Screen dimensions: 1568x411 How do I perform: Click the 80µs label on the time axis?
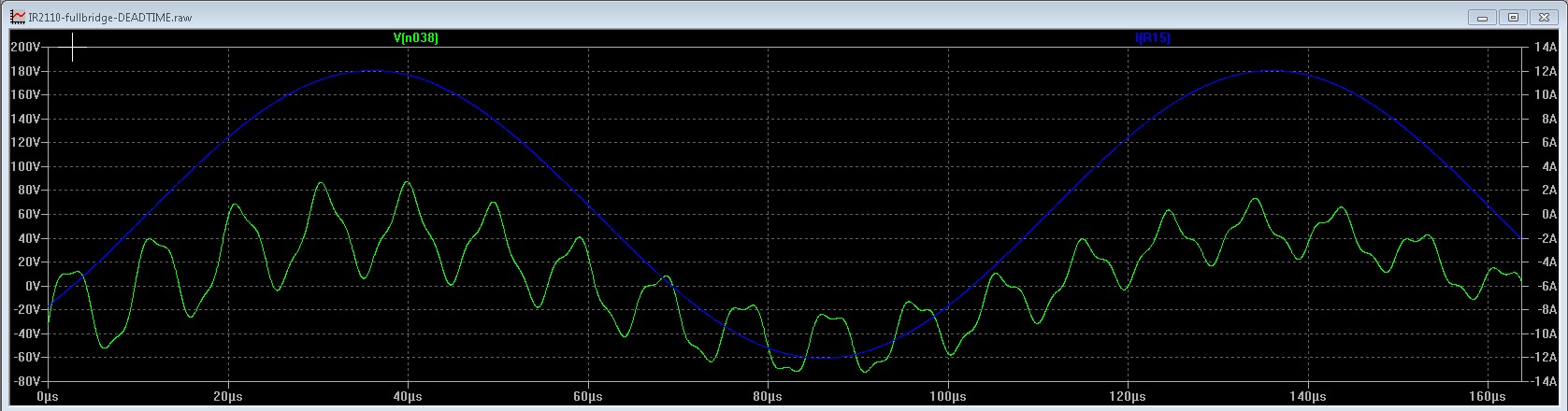[768, 396]
